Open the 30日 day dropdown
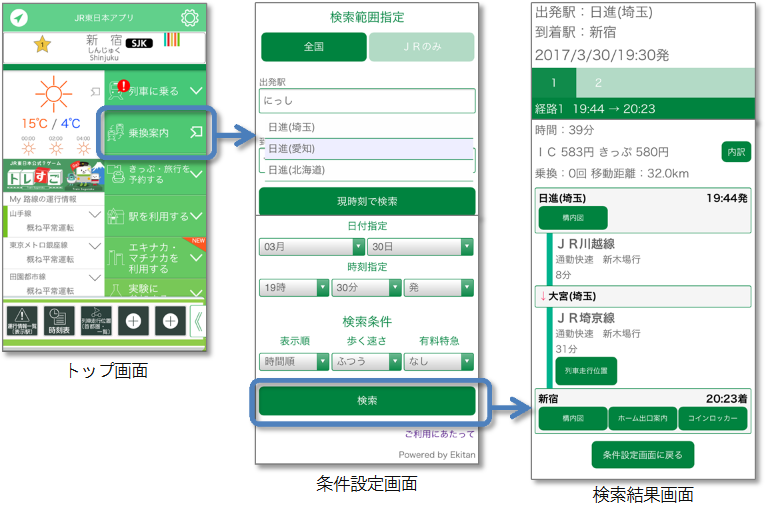Screen dimensions: 767x507 tap(420, 247)
